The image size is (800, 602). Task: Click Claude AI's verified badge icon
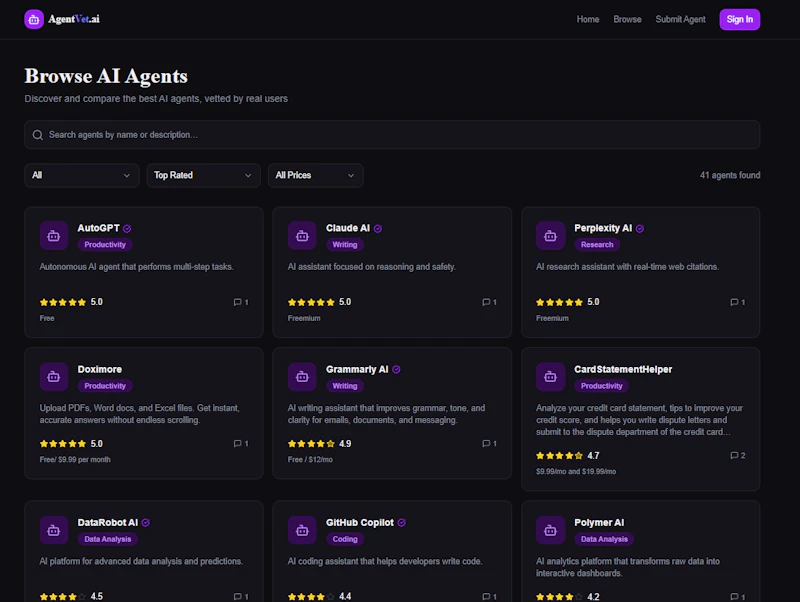(378, 229)
